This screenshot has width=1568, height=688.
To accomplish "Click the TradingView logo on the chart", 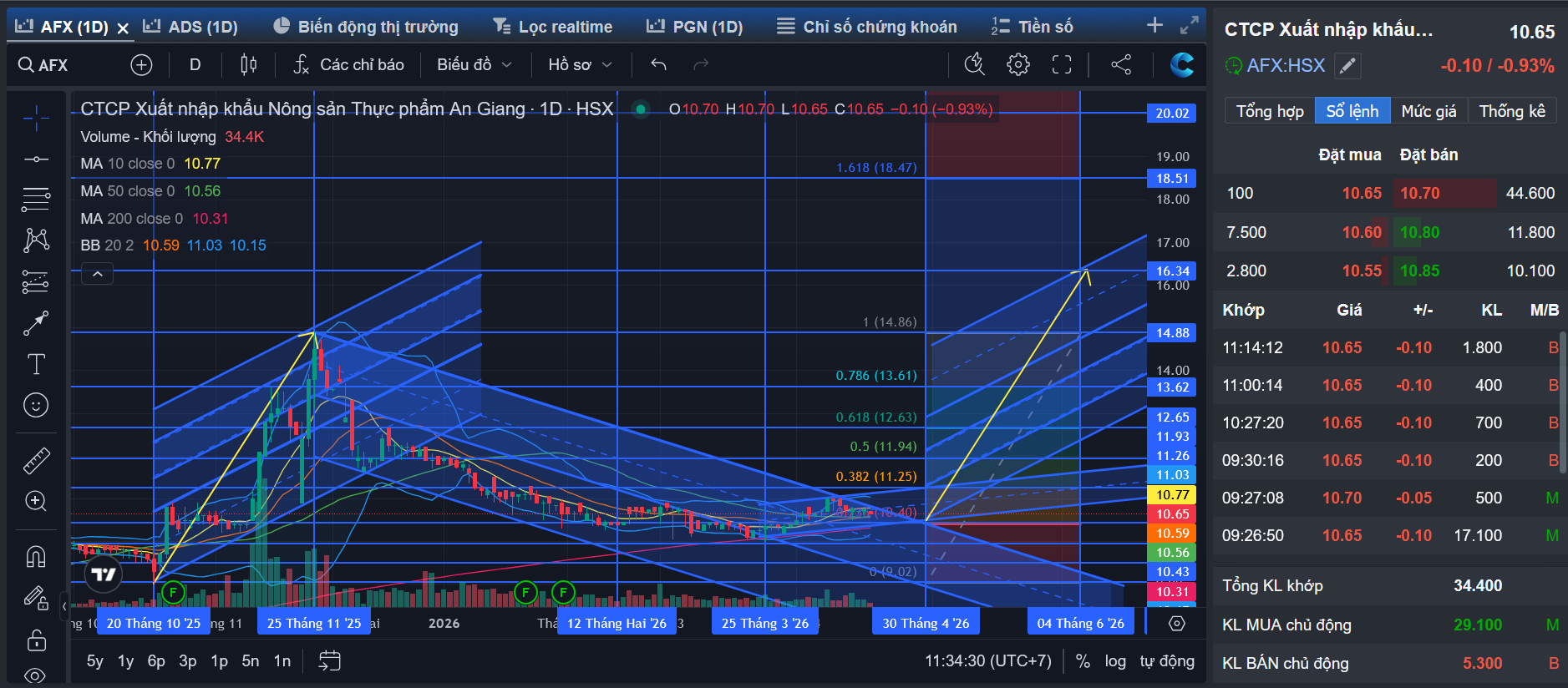I will pos(104,574).
